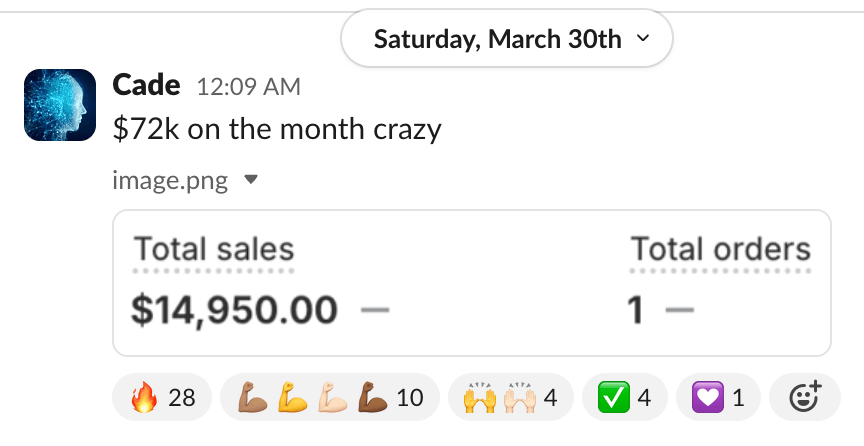864x446 pixels.
Task: Open the add reaction emoji picker
Action: coord(805,397)
